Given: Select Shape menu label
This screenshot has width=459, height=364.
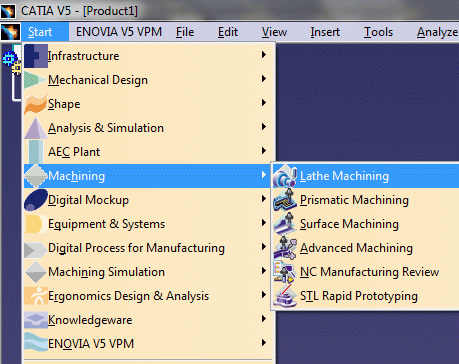Looking at the screenshot, I should [x=64, y=104].
